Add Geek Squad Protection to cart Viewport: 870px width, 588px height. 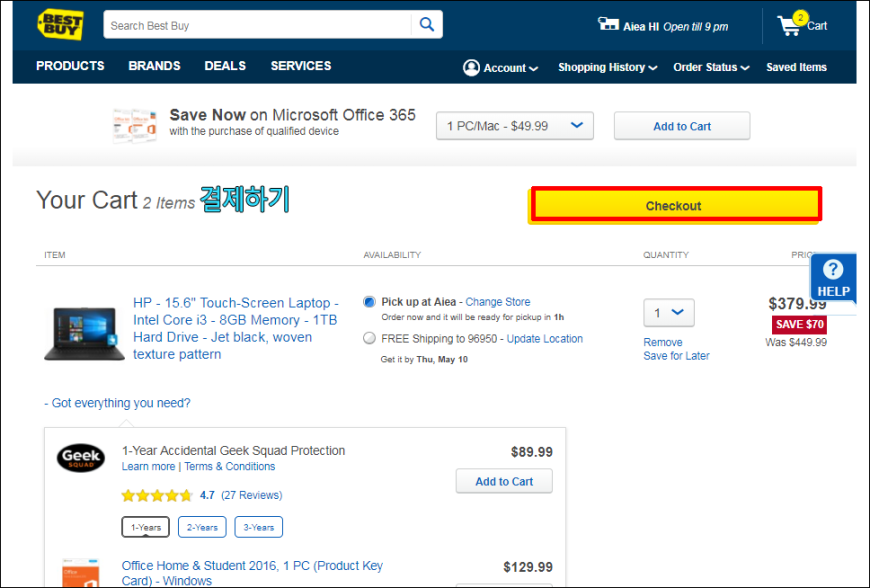504,481
